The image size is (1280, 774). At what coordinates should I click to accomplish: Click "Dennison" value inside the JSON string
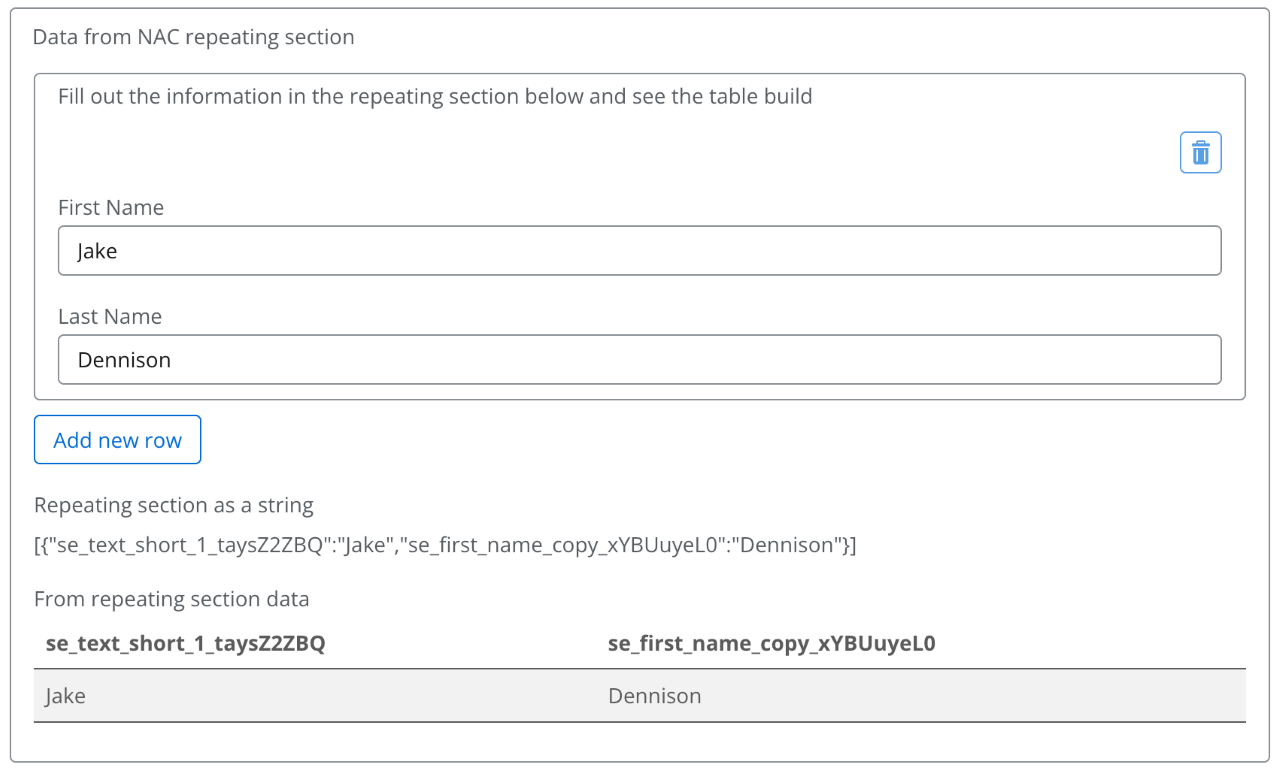click(x=789, y=546)
